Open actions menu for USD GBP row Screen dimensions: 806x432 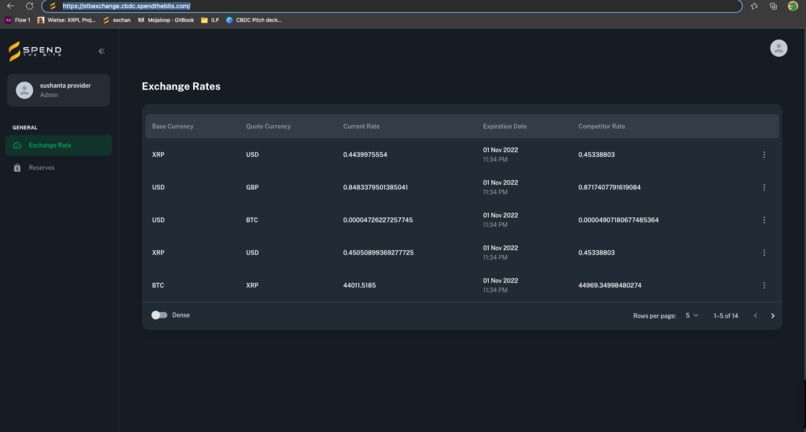click(x=764, y=187)
